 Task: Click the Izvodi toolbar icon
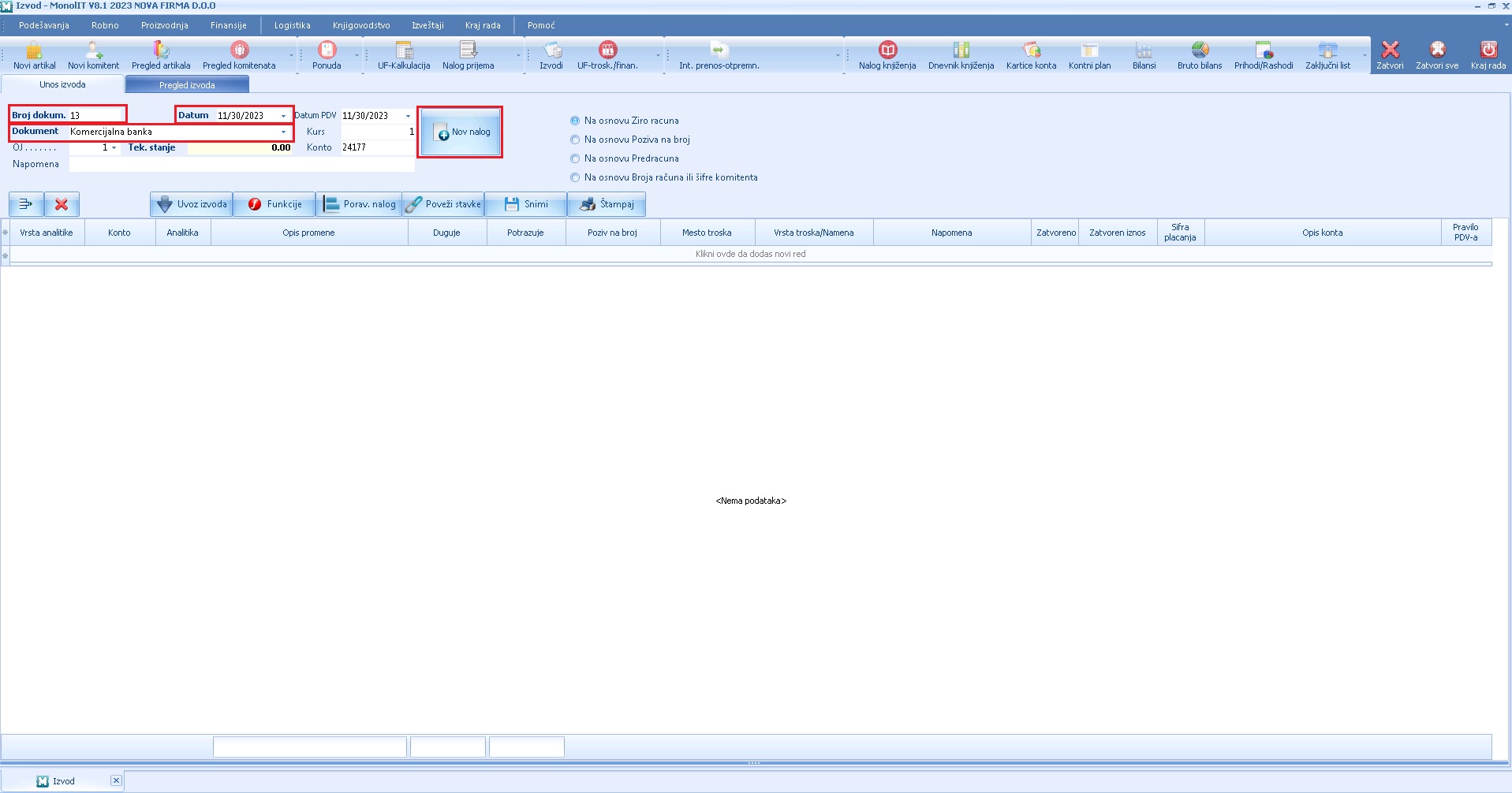(x=551, y=55)
